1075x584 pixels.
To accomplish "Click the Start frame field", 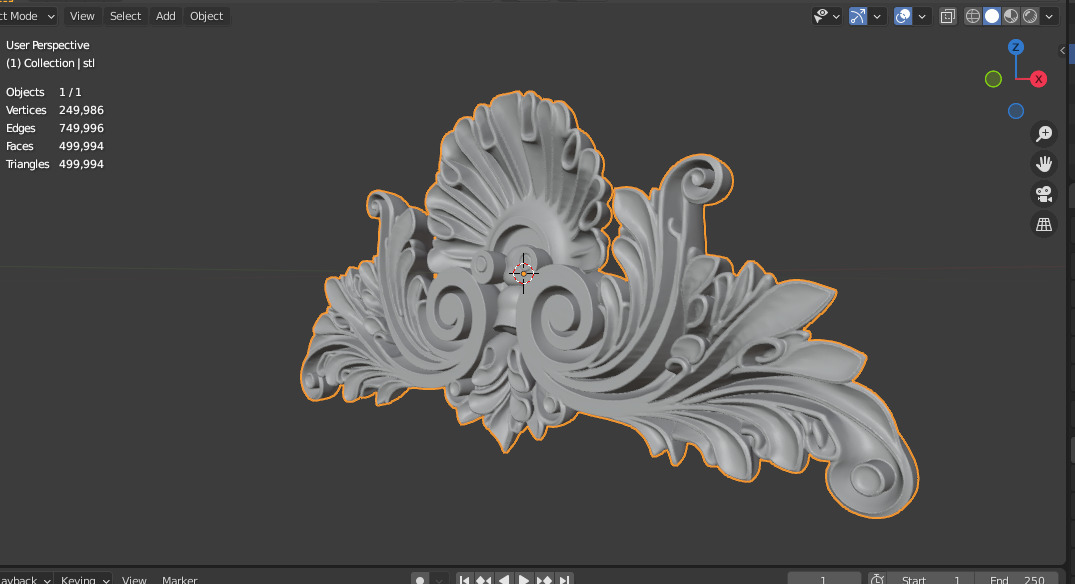I will 930,580.
